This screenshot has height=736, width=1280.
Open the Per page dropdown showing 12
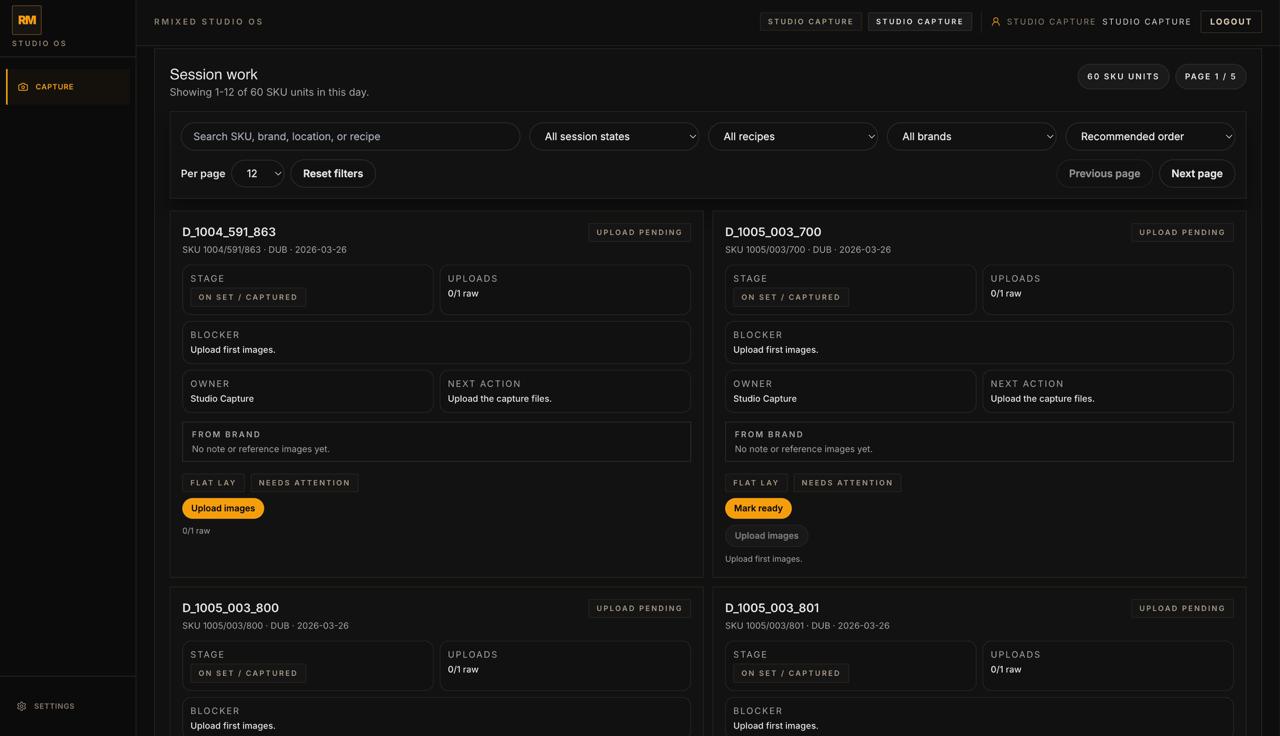click(258, 173)
